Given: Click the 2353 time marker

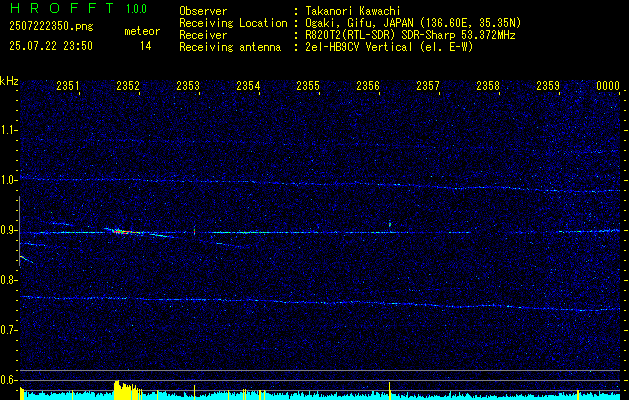Looking at the screenshot, I should click(188, 86).
